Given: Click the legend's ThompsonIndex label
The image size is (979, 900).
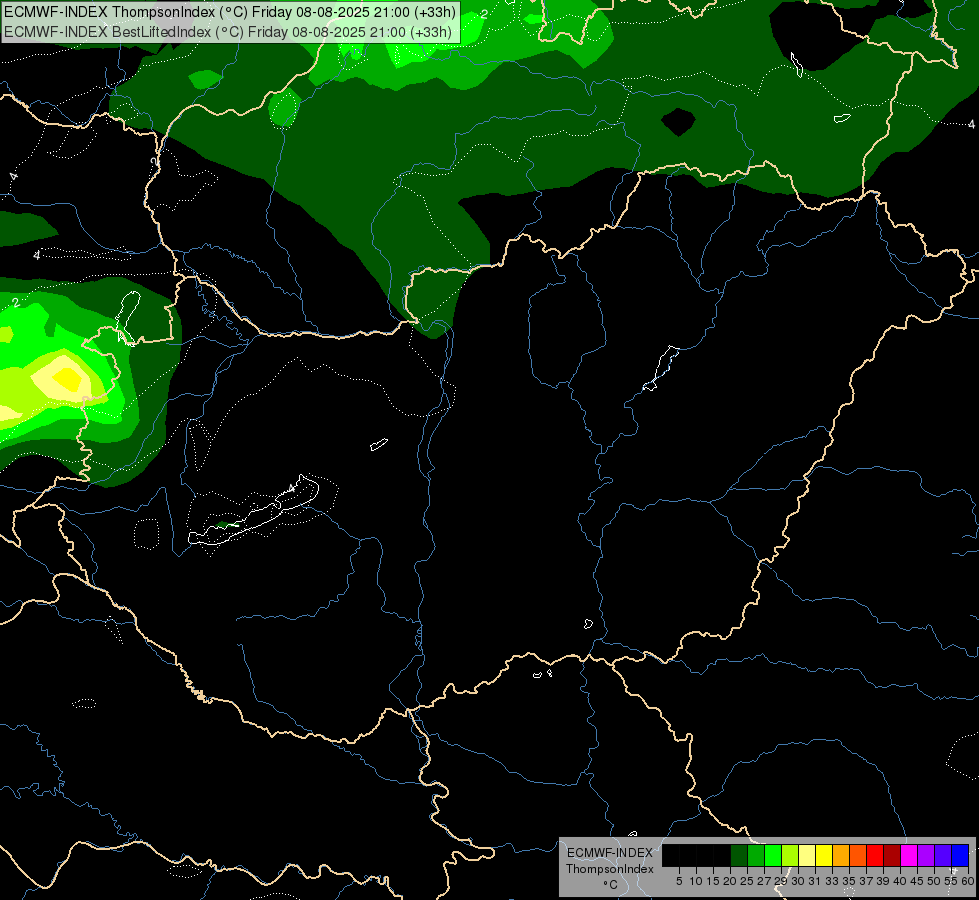Looking at the screenshot, I should 610,869.
